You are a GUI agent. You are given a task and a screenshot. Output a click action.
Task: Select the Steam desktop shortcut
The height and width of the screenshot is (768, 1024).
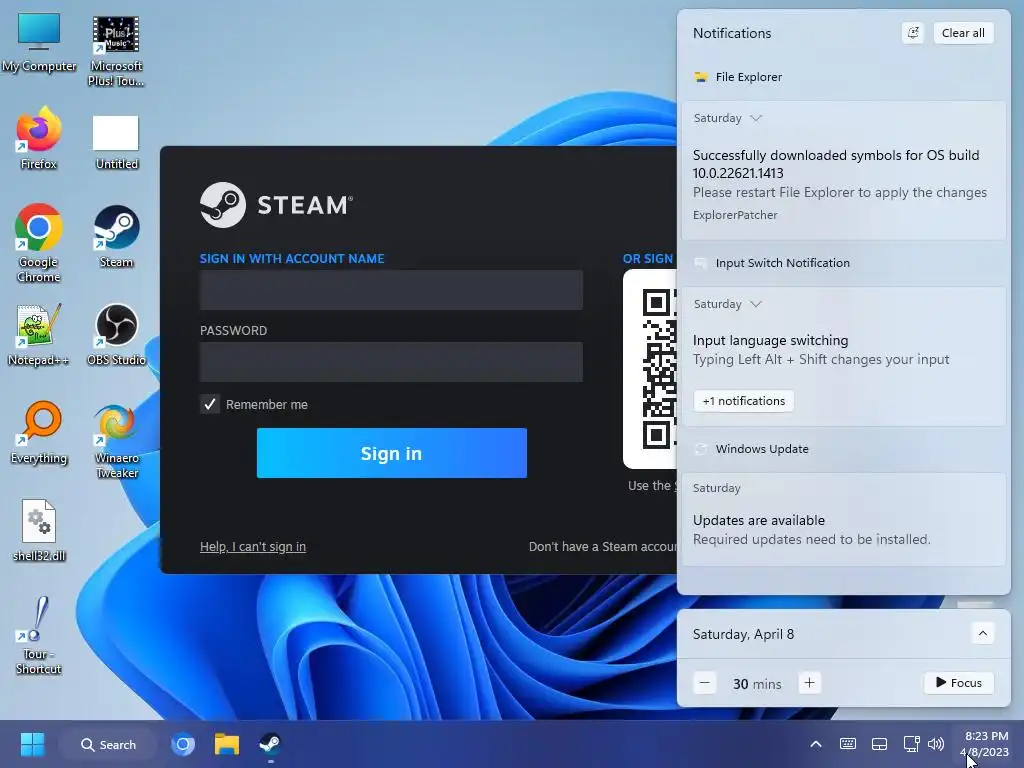[116, 237]
